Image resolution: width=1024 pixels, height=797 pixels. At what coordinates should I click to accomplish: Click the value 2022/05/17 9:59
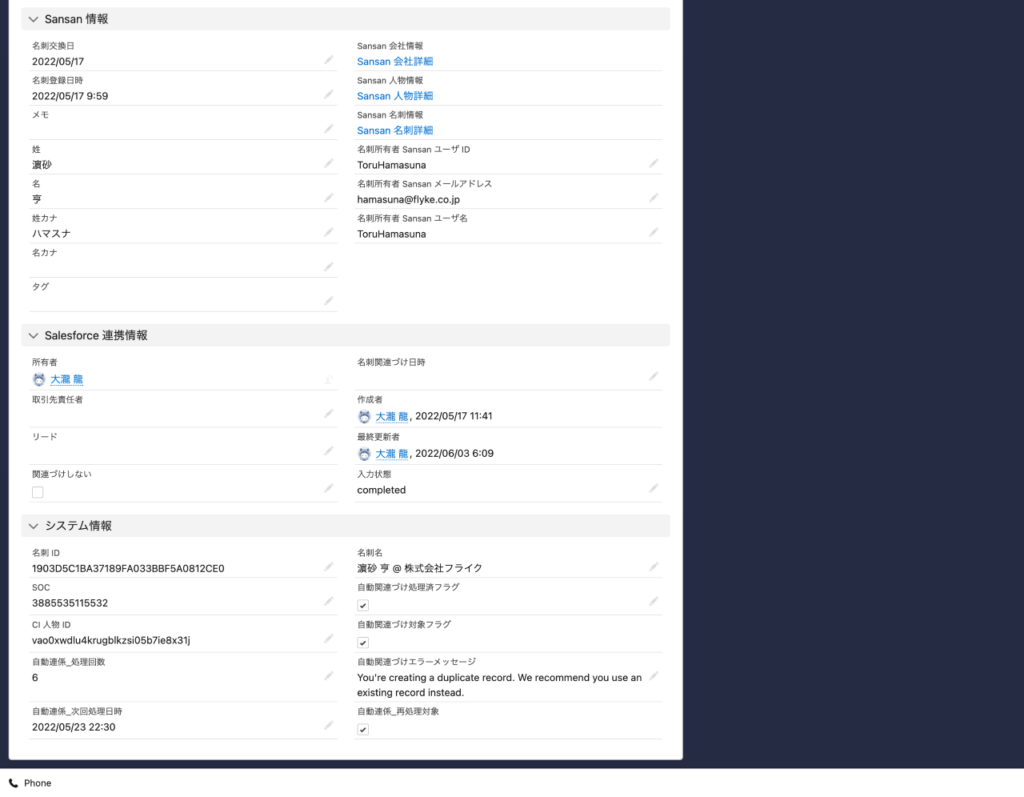(x=70, y=96)
